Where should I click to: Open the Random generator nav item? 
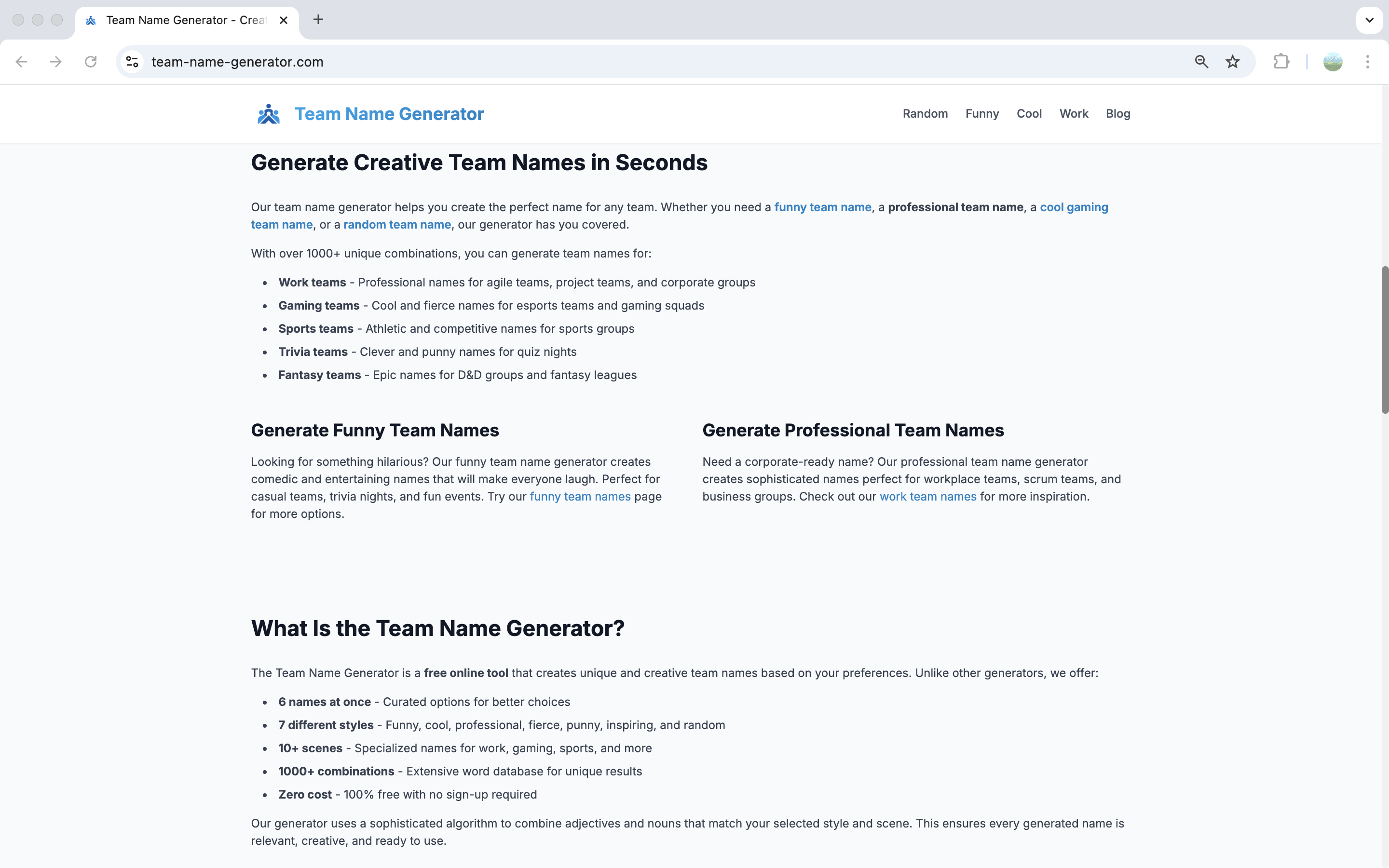point(925,113)
